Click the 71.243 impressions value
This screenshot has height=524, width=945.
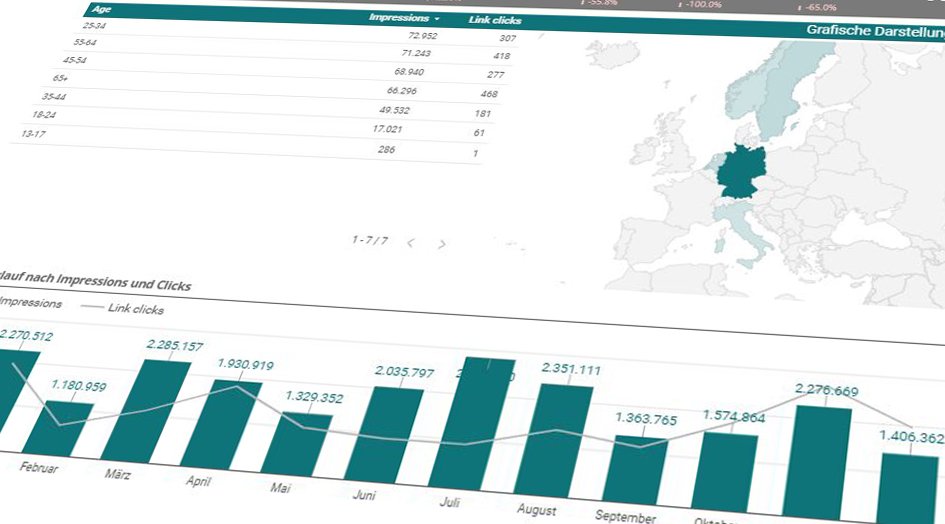416,53
